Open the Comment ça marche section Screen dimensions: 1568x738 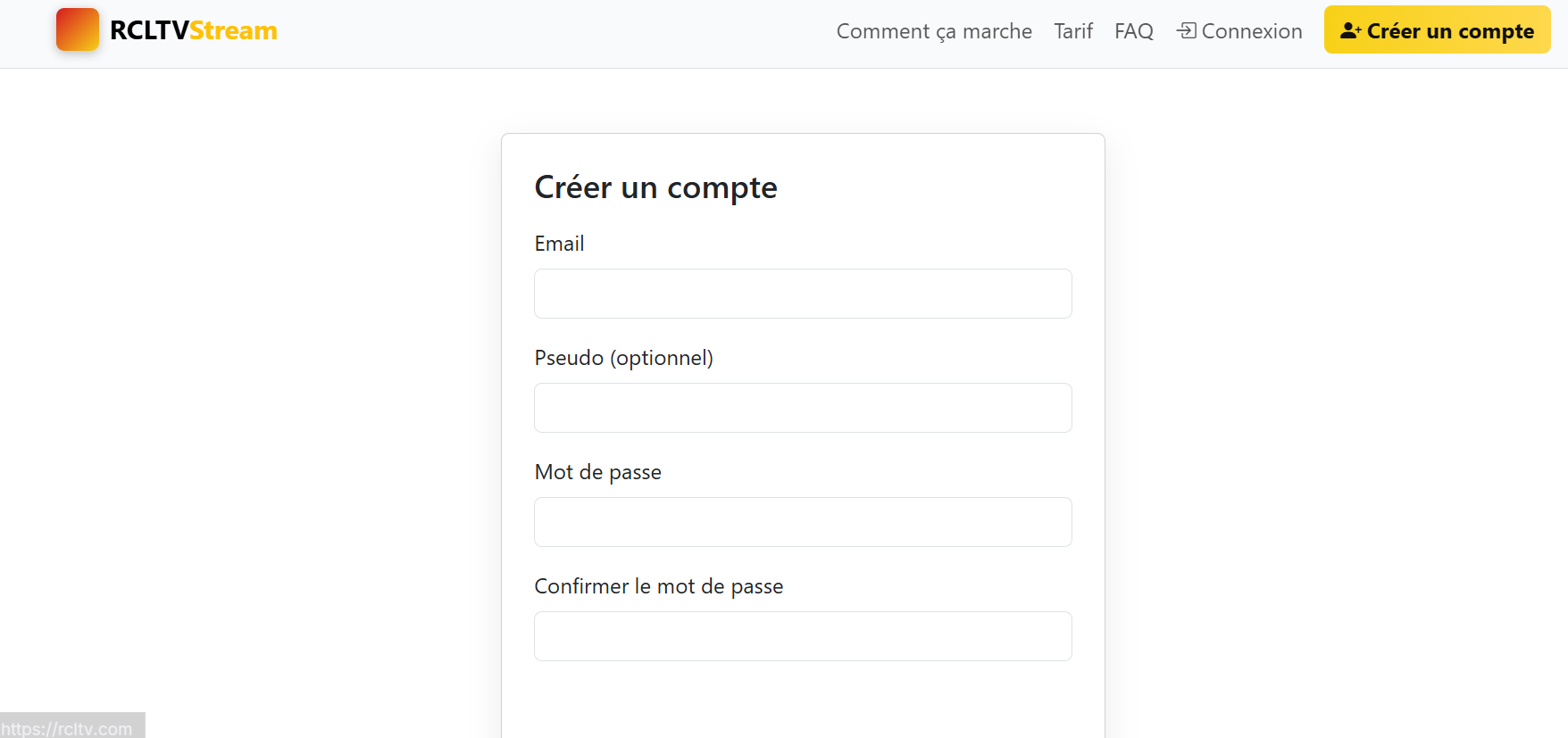[933, 30]
